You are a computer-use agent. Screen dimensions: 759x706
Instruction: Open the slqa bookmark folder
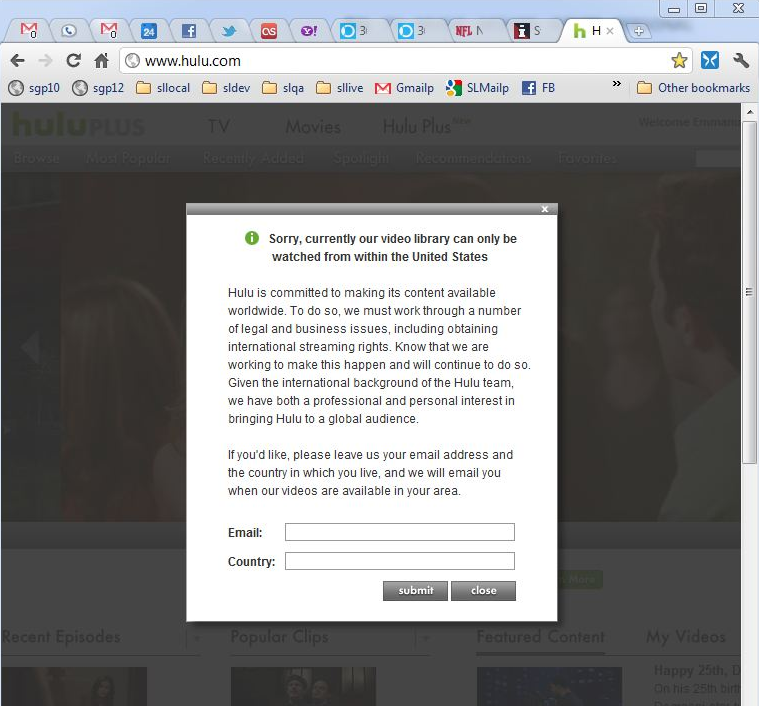283,88
